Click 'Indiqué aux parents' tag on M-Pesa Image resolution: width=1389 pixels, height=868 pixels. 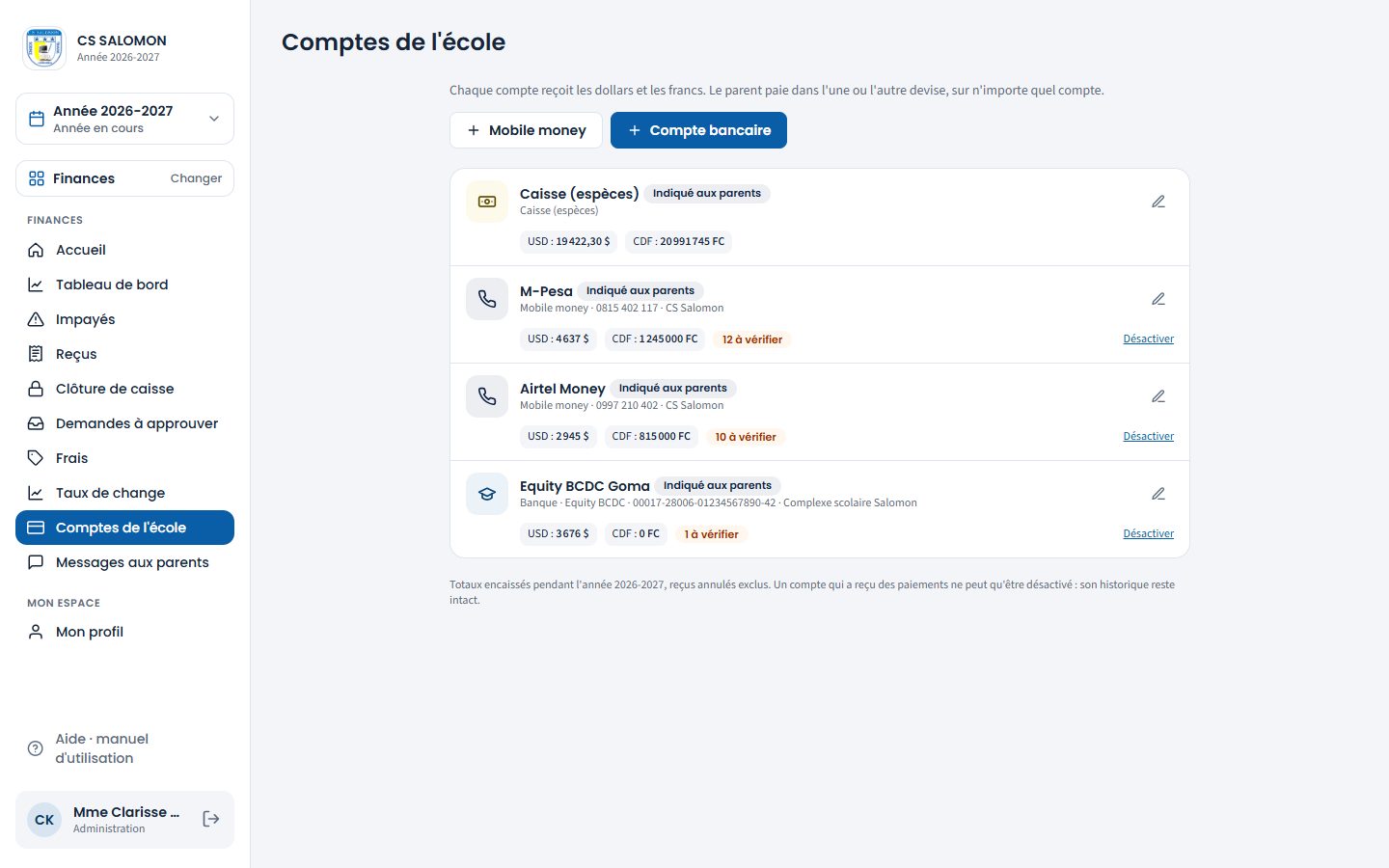coord(640,290)
